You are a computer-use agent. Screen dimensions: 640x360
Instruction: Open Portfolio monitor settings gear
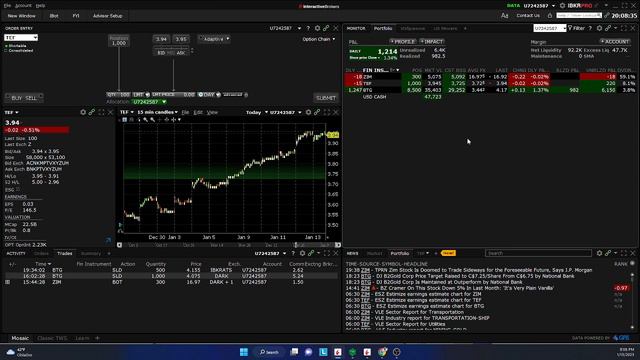coord(599,28)
